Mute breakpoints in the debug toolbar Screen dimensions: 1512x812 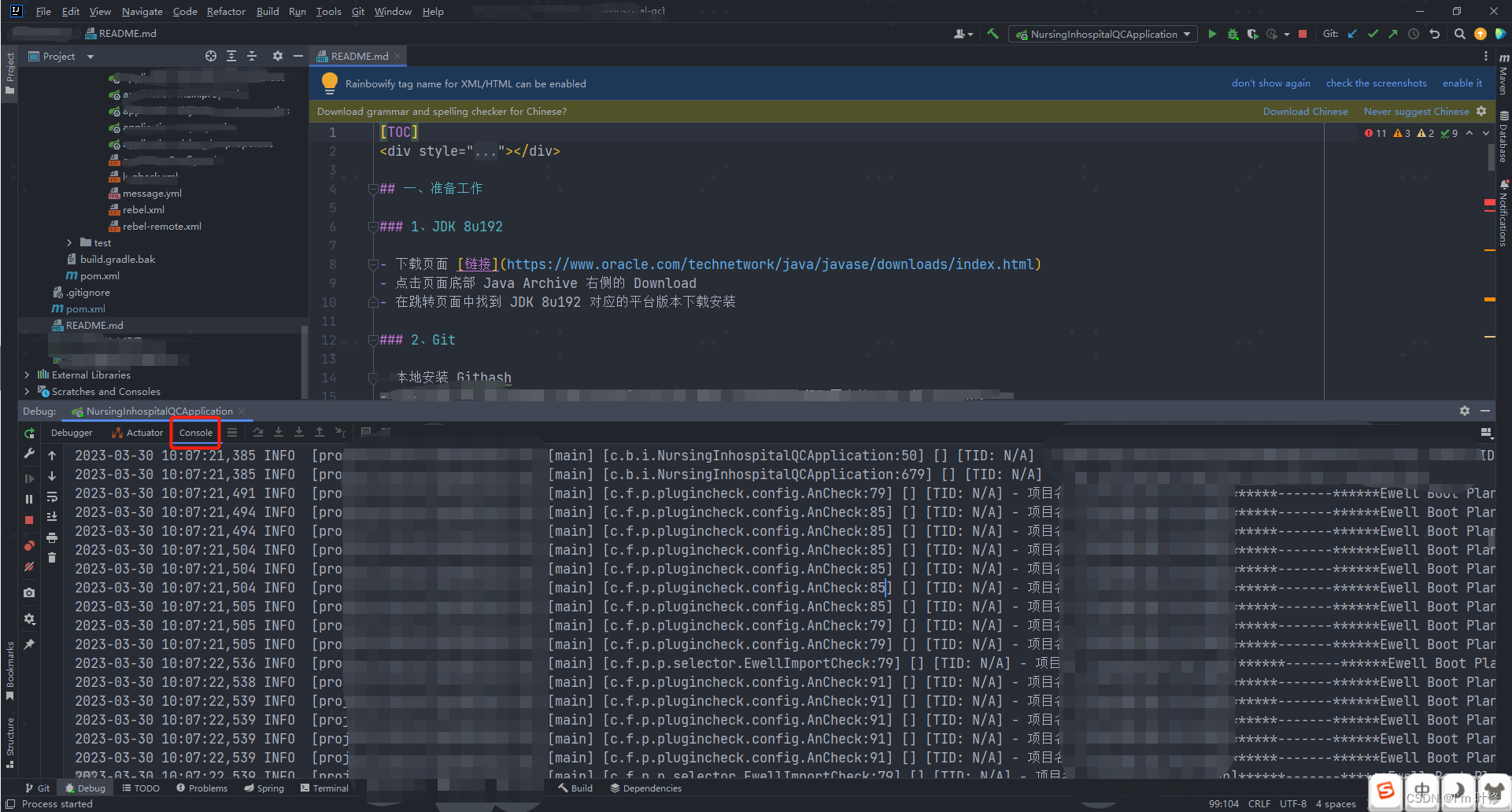pos(29,567)
